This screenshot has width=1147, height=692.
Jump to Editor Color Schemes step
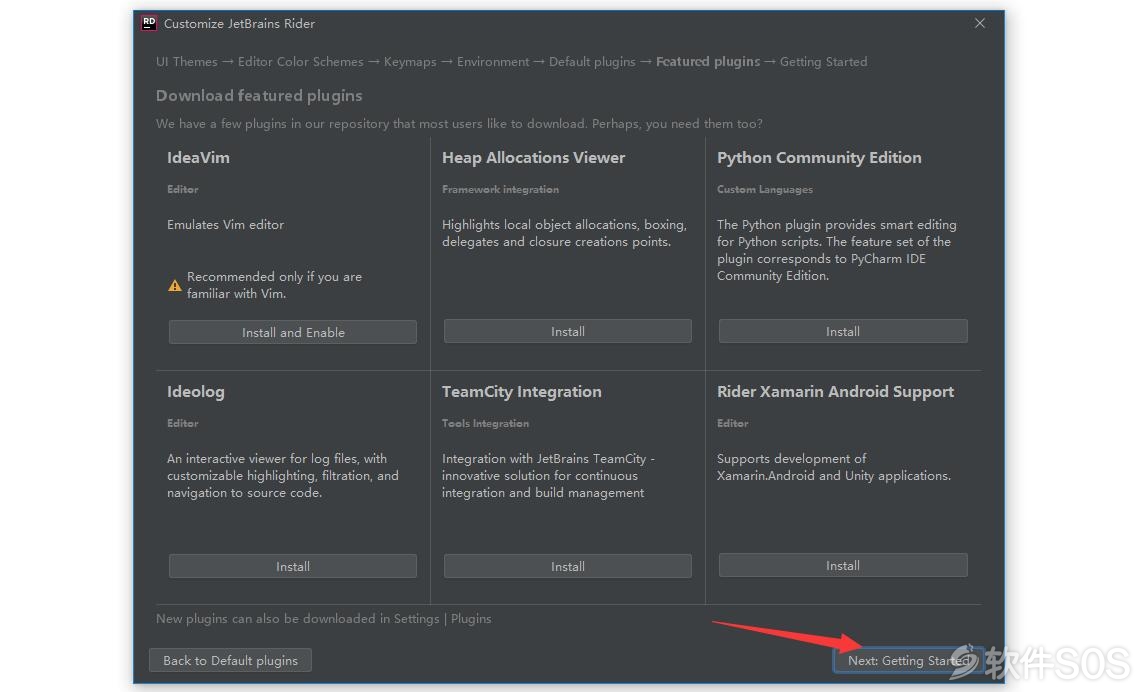pos(301,61)
